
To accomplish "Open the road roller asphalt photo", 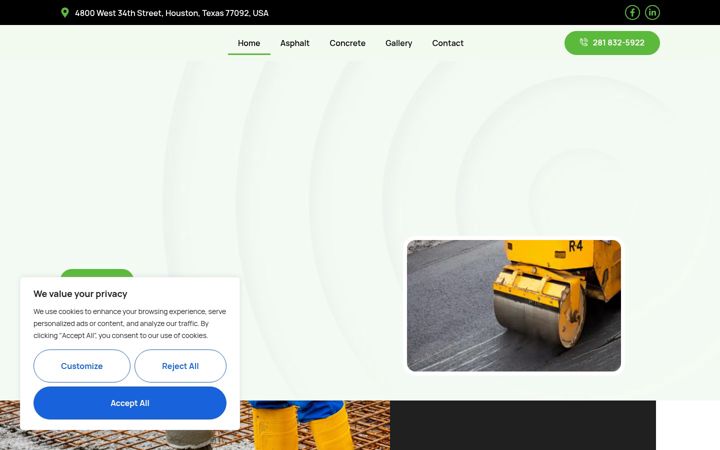I will [x=514, y=305].
